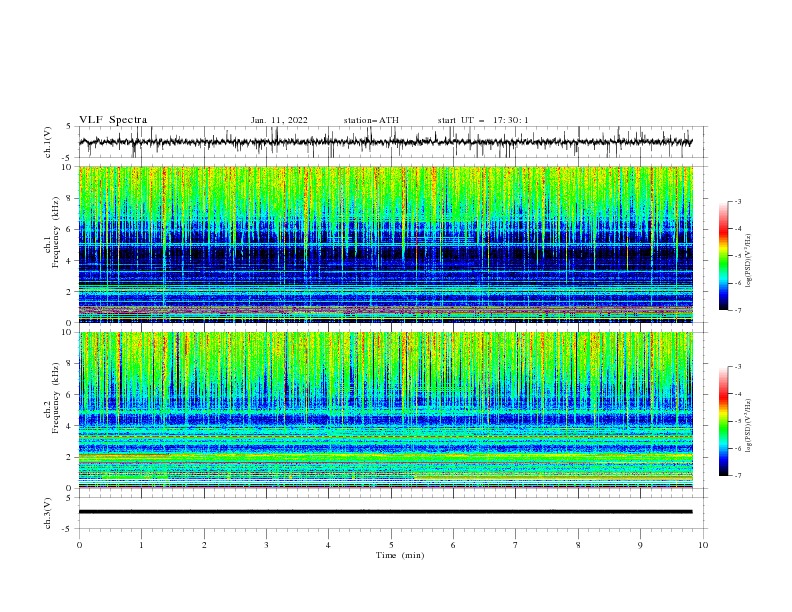The width and height of the screenshot is (792, 612).
Task: Click the 'start UT = 17:30:1' label
Action: (483, 120)
